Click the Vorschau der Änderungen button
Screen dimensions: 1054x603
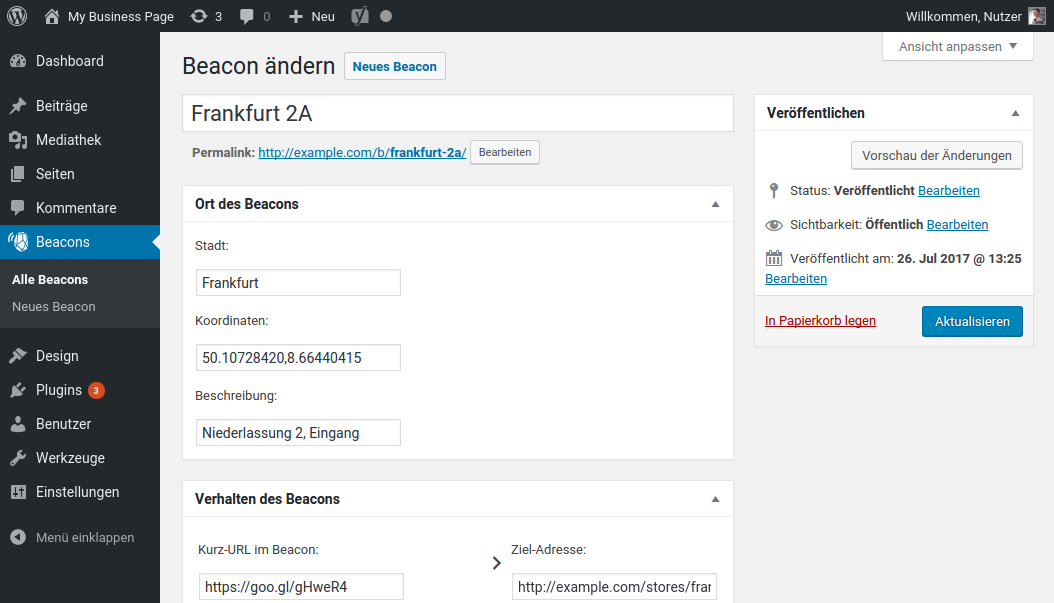[x=937, y=156]
